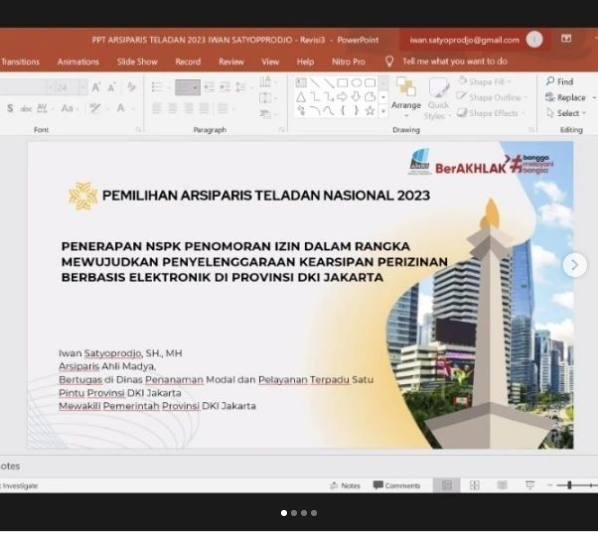Select the Oval shape in gallery

tap(356, 82)
